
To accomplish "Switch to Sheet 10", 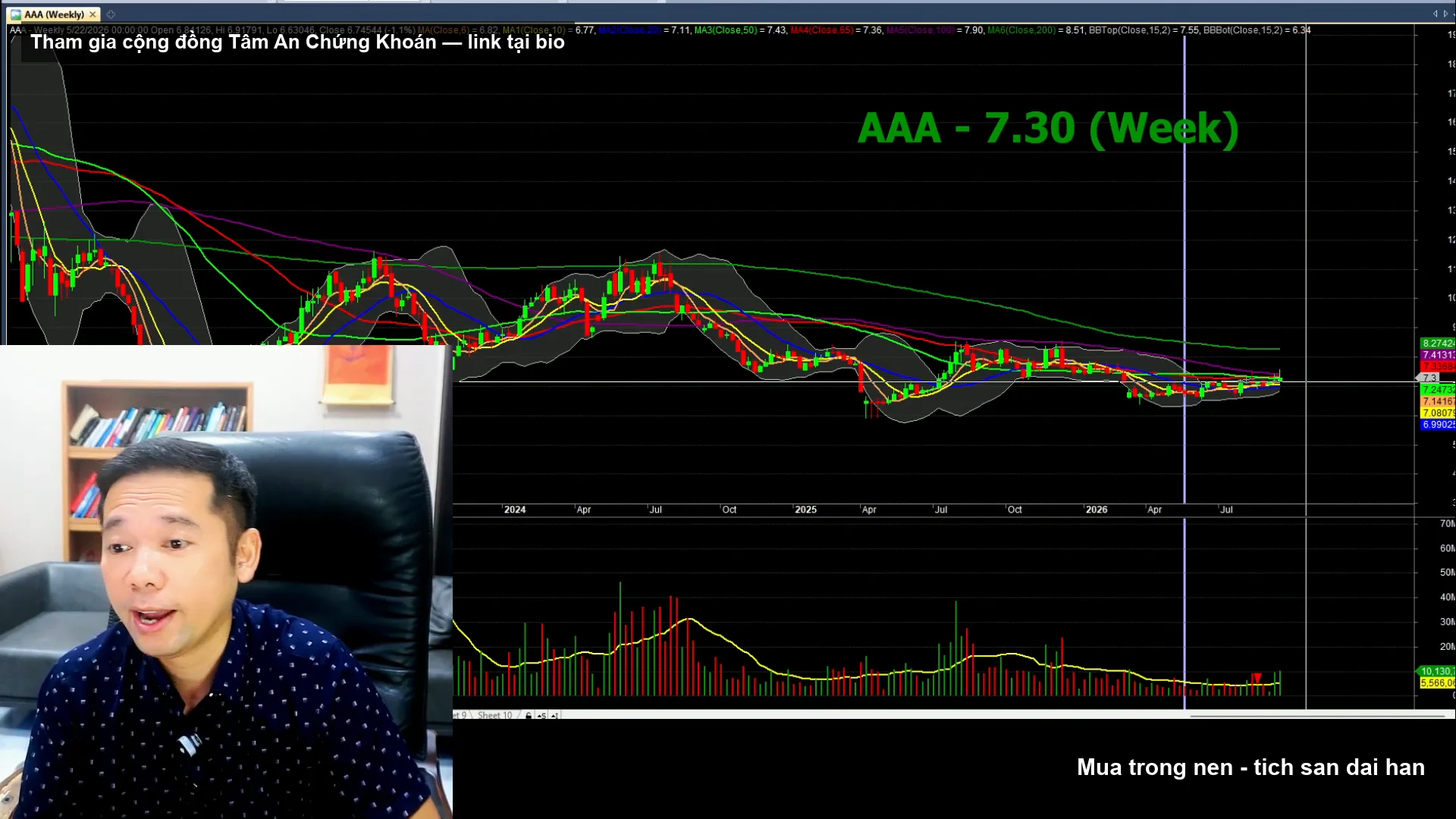I will [x=494, y=715].
